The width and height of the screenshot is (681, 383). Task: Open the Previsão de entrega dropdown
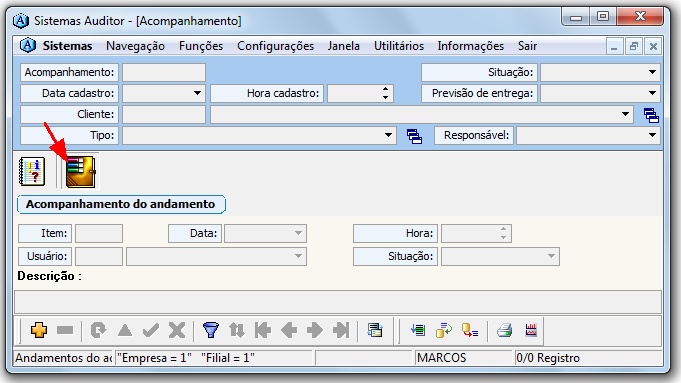point(652,93)
